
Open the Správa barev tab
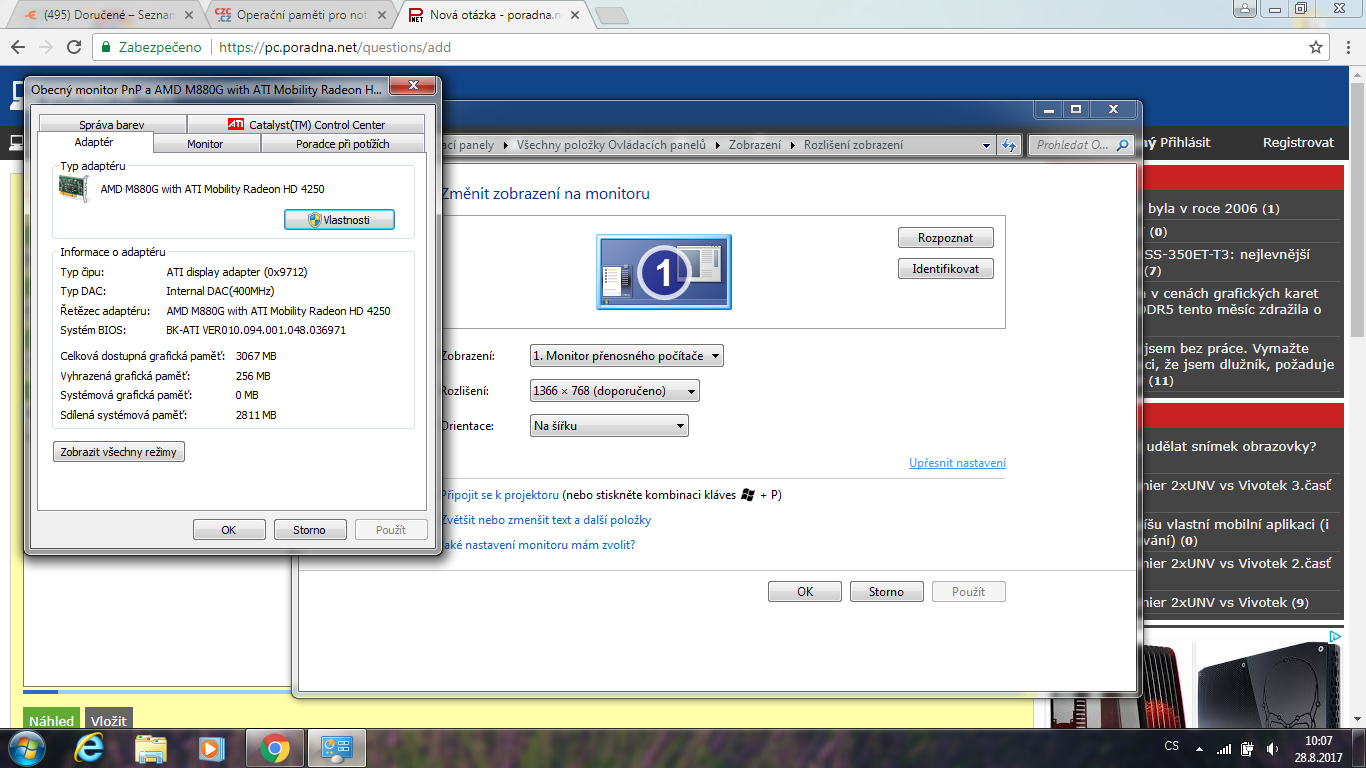[x=112, y=125]
